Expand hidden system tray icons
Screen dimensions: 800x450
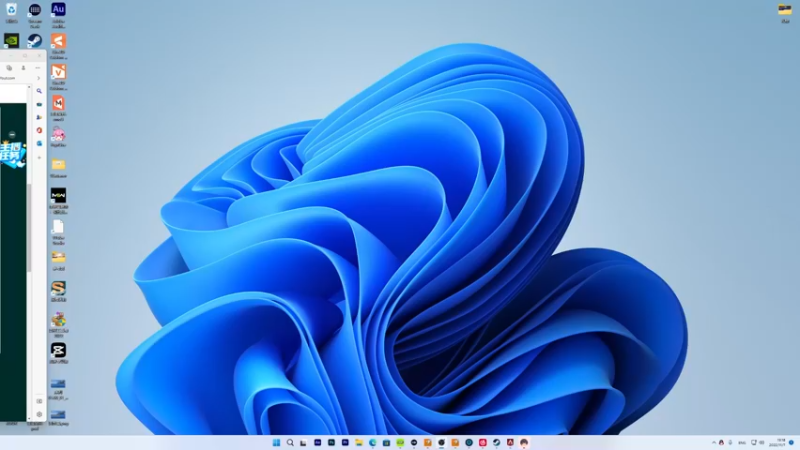[x=713, y=442]
